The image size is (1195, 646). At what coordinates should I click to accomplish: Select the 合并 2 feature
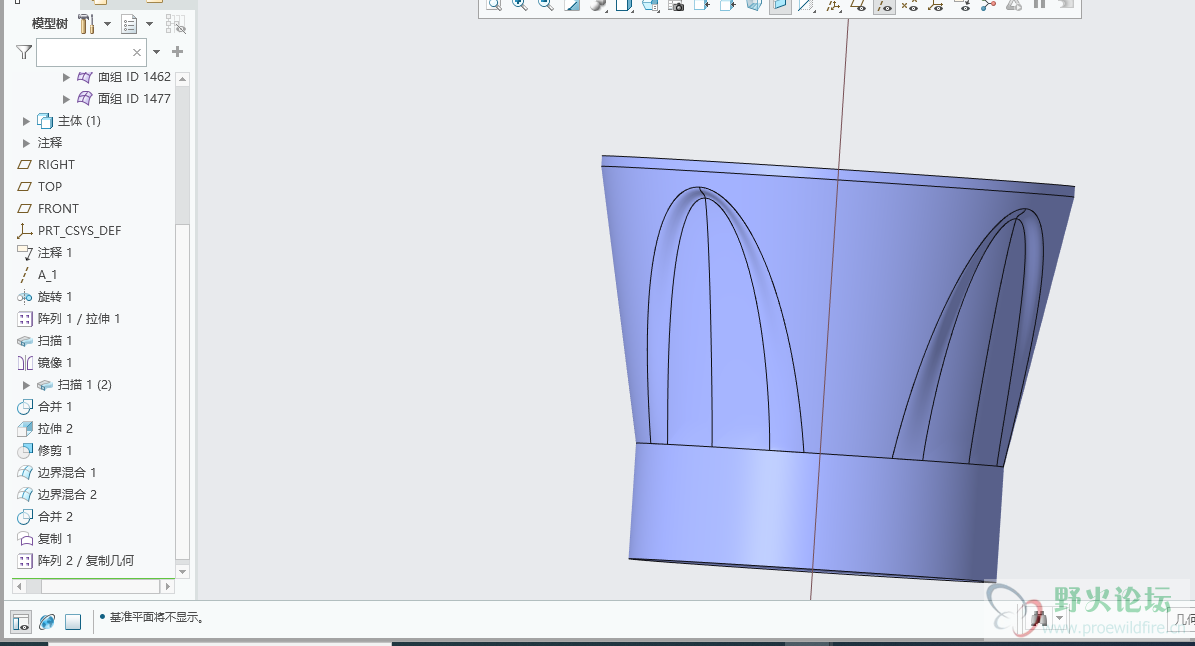pos(45,517)
